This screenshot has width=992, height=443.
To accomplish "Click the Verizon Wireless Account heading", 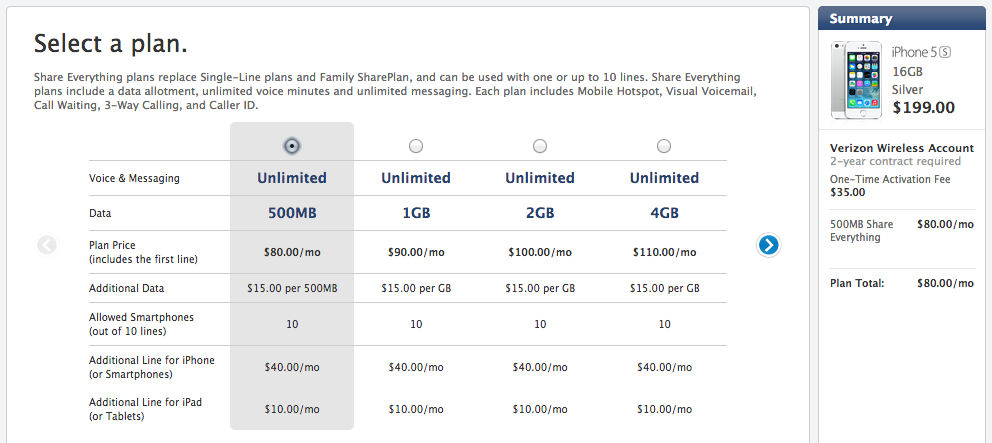I will (x=901, y=148).
